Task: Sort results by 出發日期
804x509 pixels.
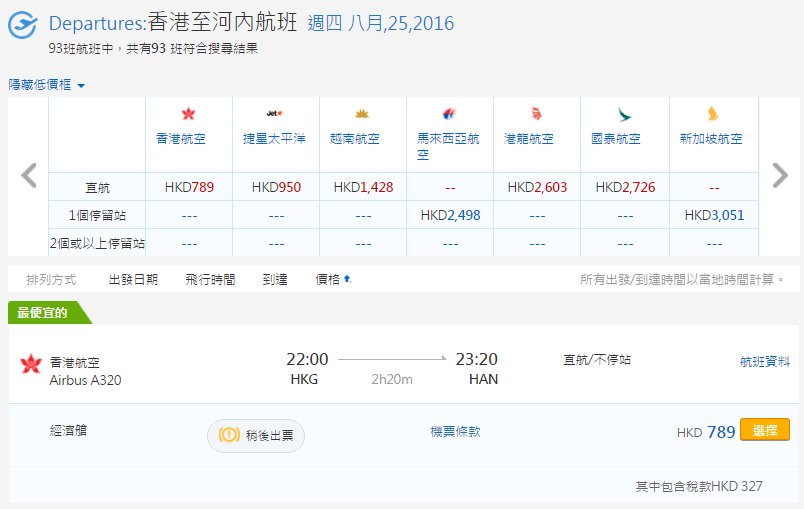Action: click(133, 279)
